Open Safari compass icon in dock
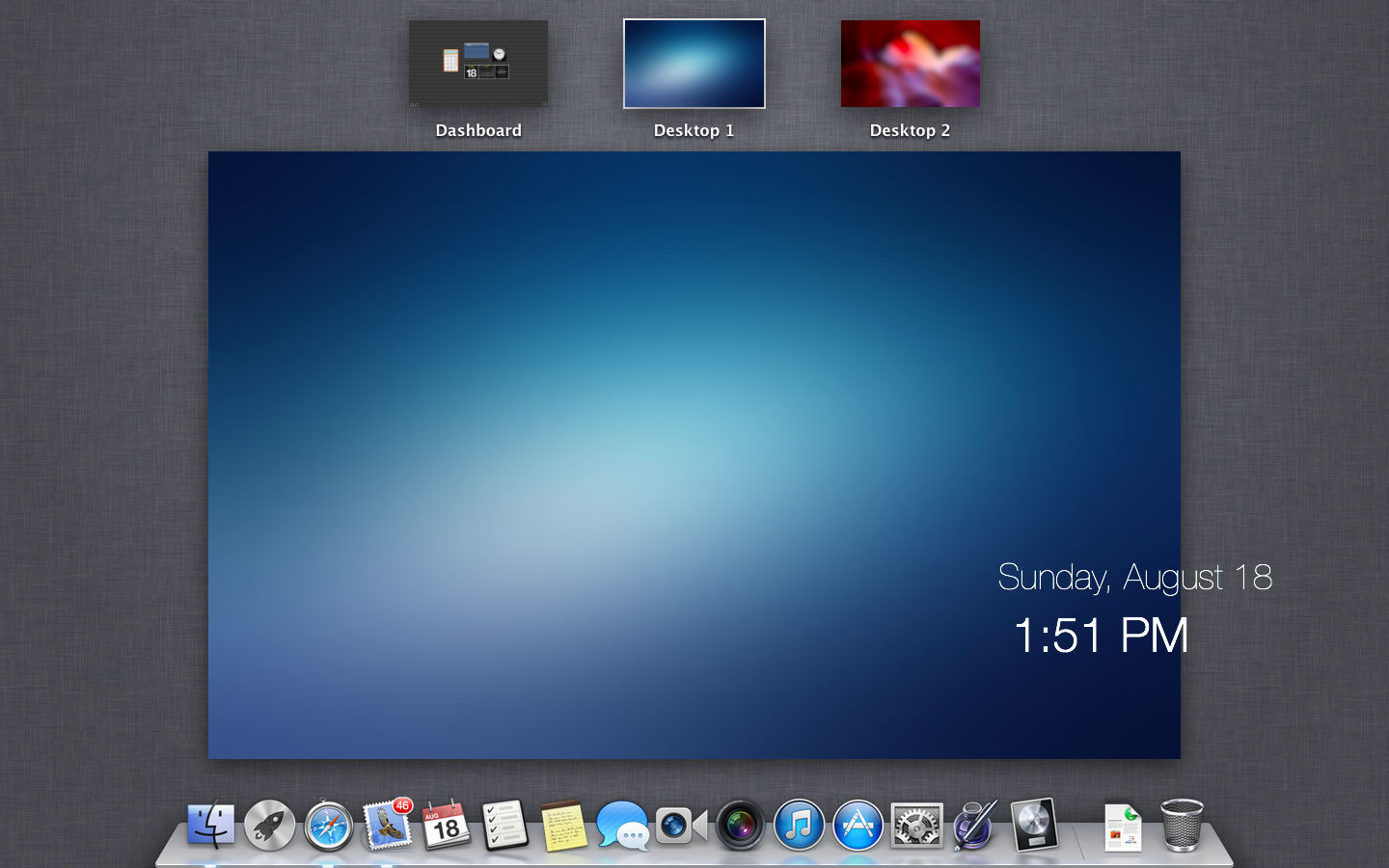The width and height of the screenshot is (1389, 868). point(329,827)
